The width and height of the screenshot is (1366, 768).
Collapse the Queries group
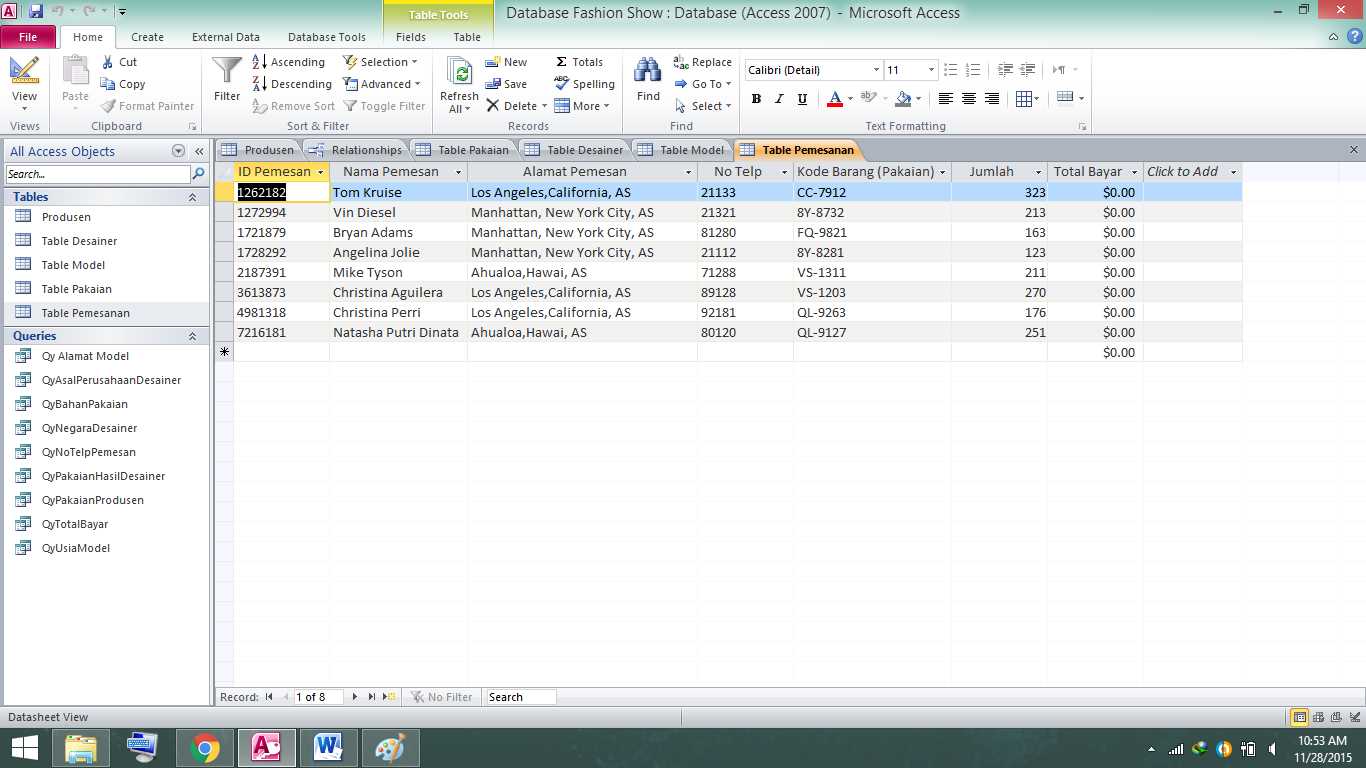click(x=192, y=336)
